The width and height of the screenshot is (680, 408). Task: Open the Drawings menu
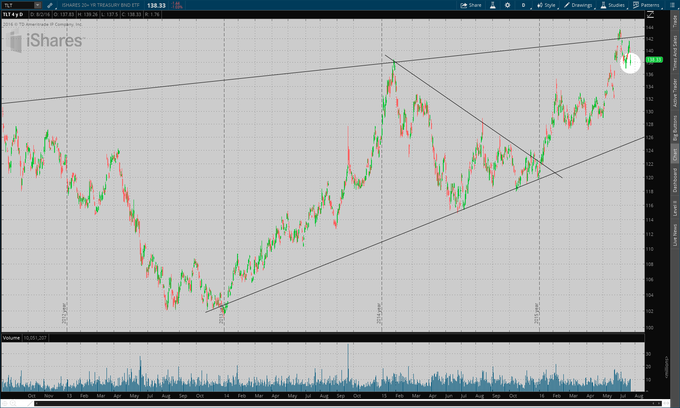pos(579,5)
